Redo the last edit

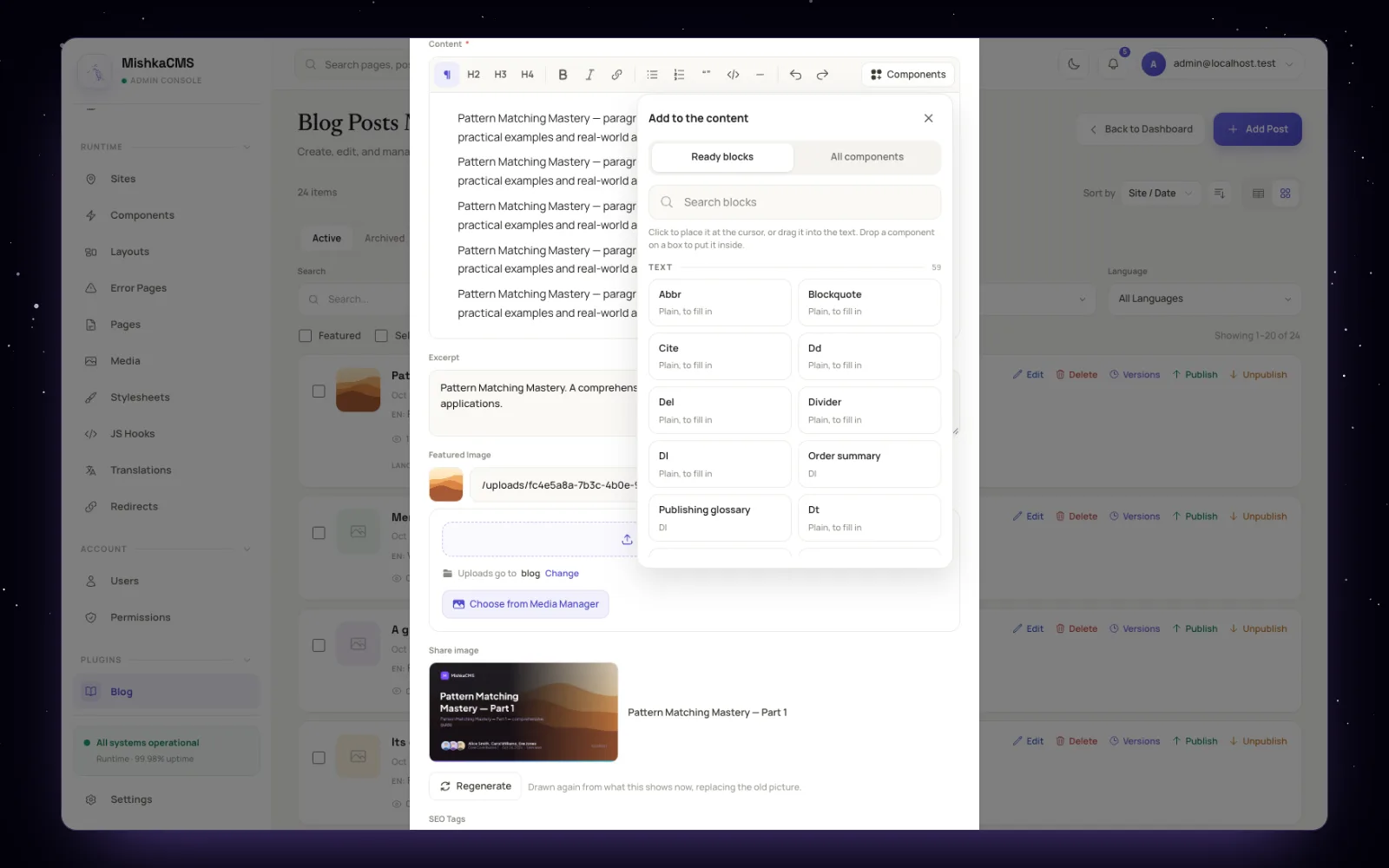[x=822, y=75]
